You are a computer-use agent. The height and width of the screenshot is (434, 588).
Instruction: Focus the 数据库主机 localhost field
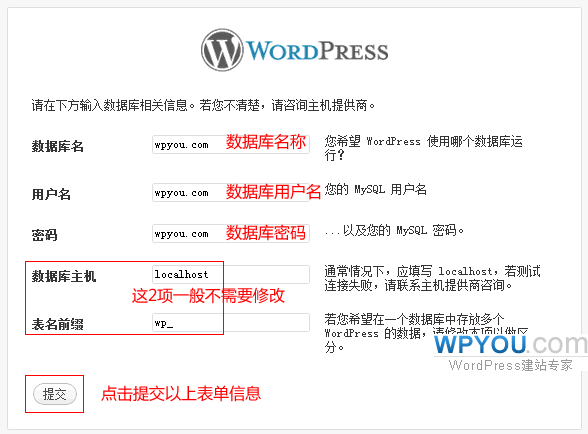click(231, 275)
